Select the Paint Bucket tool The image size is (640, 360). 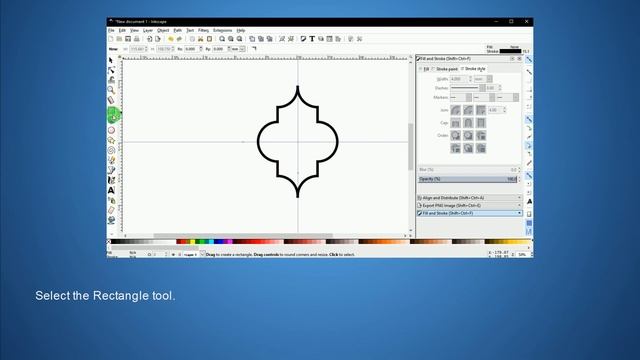pos(111,220)
